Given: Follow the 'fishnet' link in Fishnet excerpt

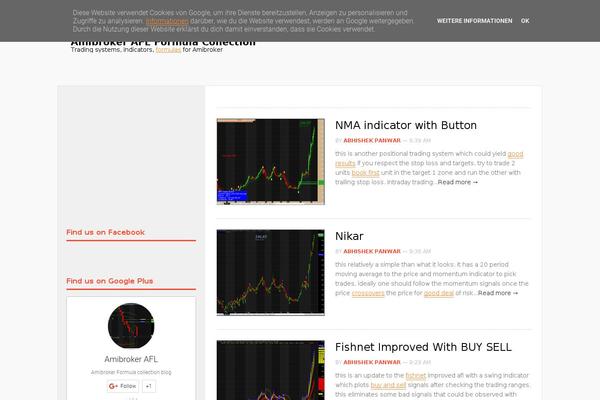Looking at the screenshot, I should (x=416, y=376).
